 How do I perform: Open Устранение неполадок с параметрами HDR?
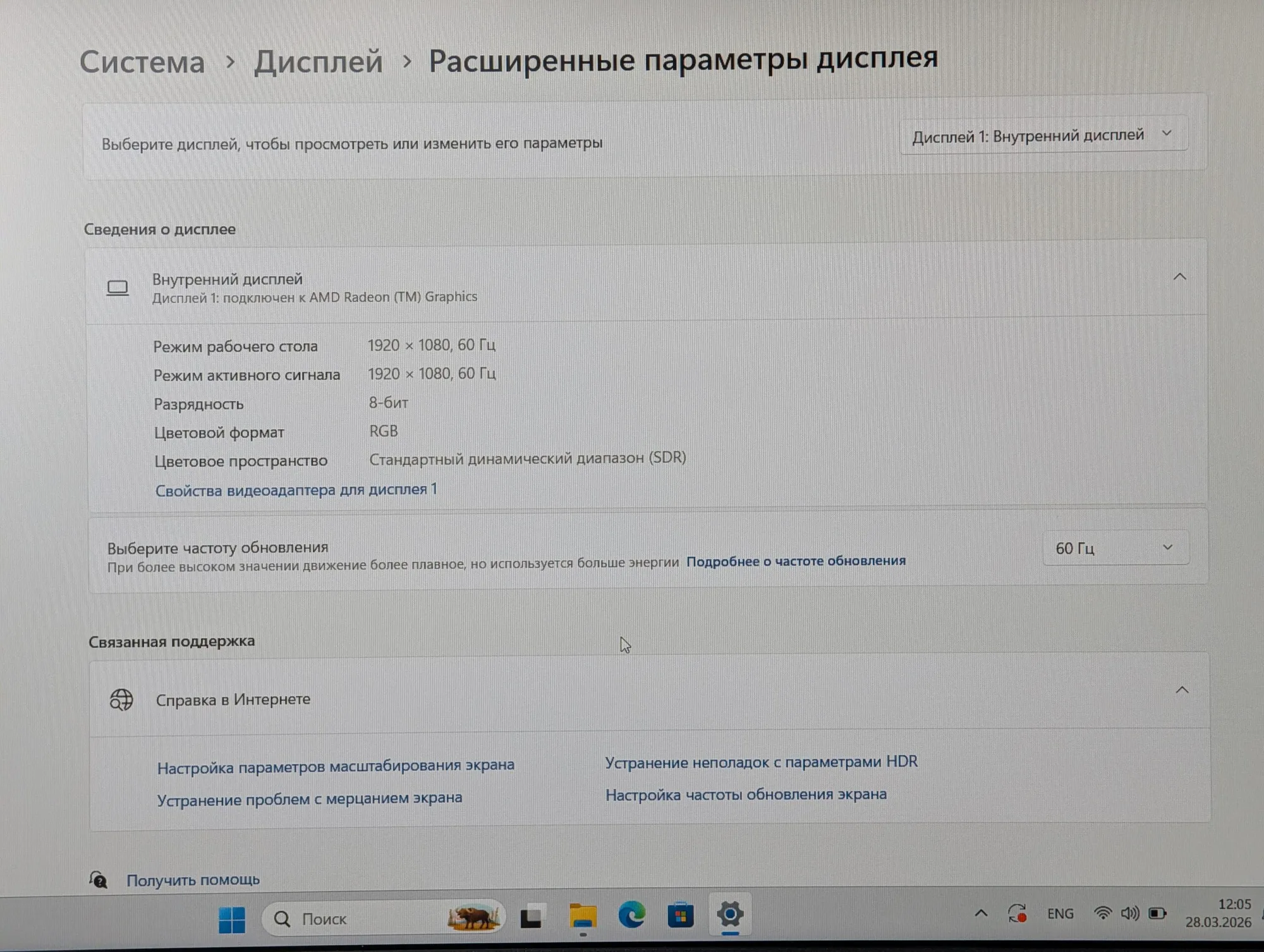(x=762, y=762)
